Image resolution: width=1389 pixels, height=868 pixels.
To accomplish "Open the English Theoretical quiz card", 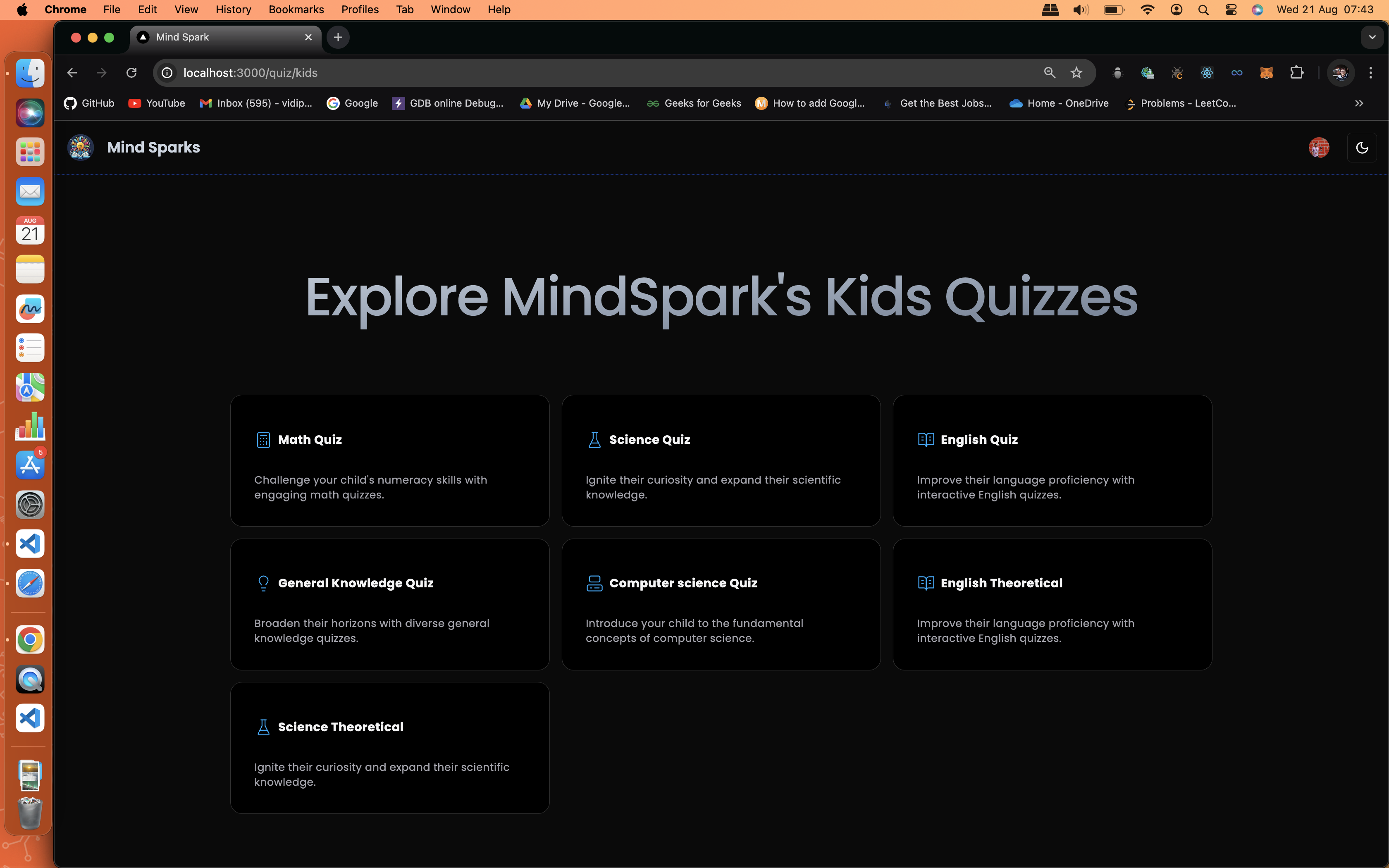I will [1052, 604].
